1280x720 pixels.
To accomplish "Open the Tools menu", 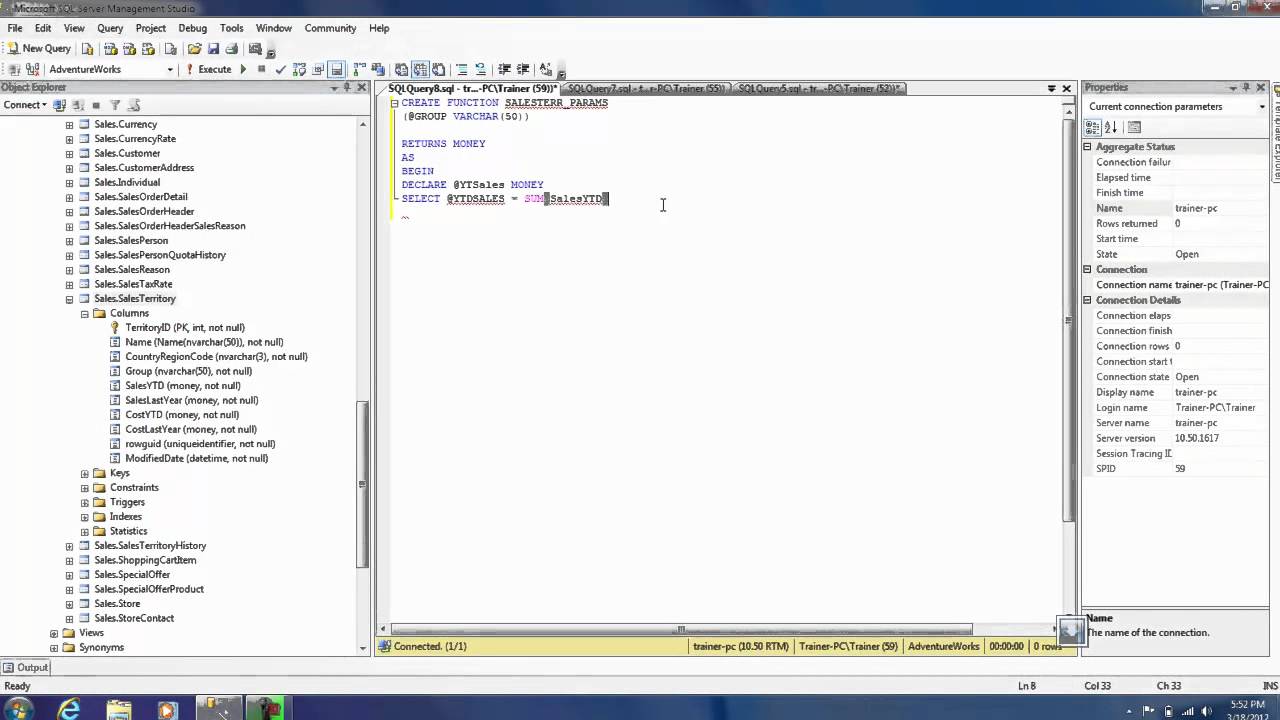I will 231,28.
